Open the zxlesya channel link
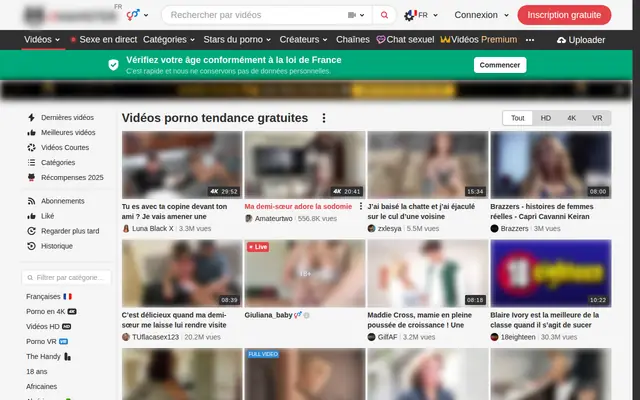640x400 pixels. pyautogui.click(x=389, y=229)
